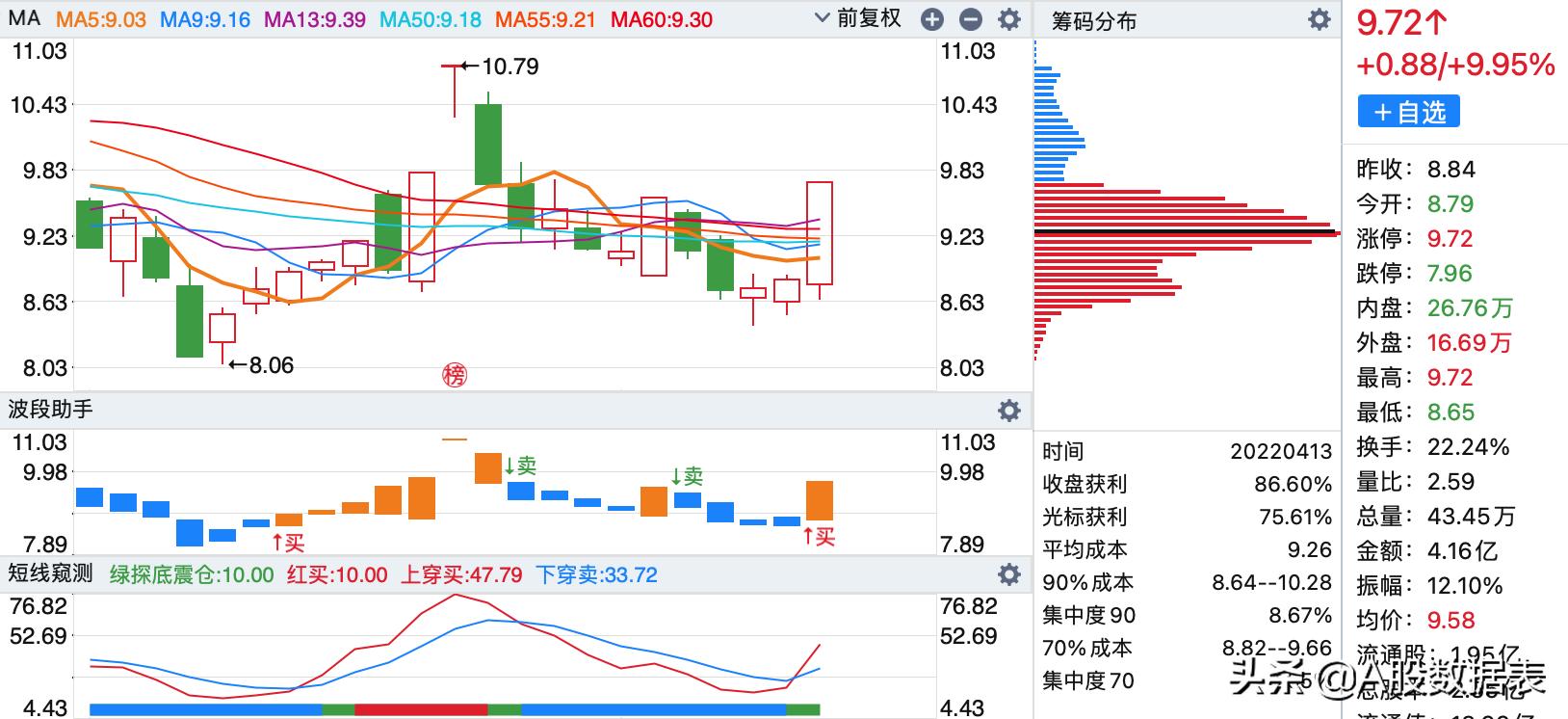Select the candlestick marked high 10.79

(454, 91)
